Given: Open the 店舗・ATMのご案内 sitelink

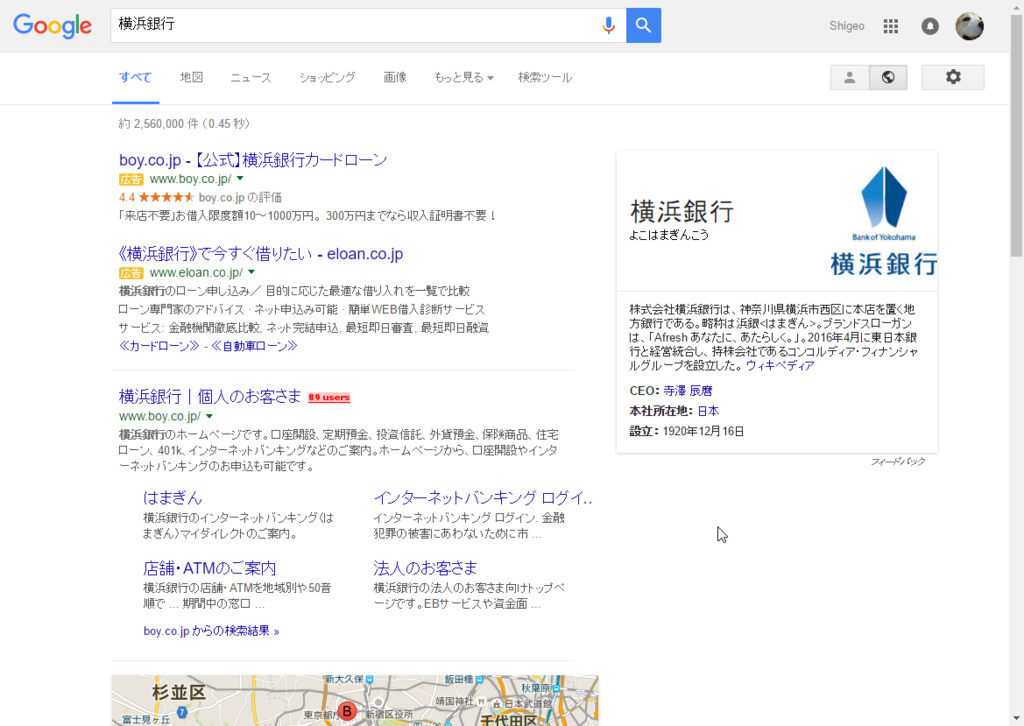Looking at the screenshot, I should click(x=210, y=568).
